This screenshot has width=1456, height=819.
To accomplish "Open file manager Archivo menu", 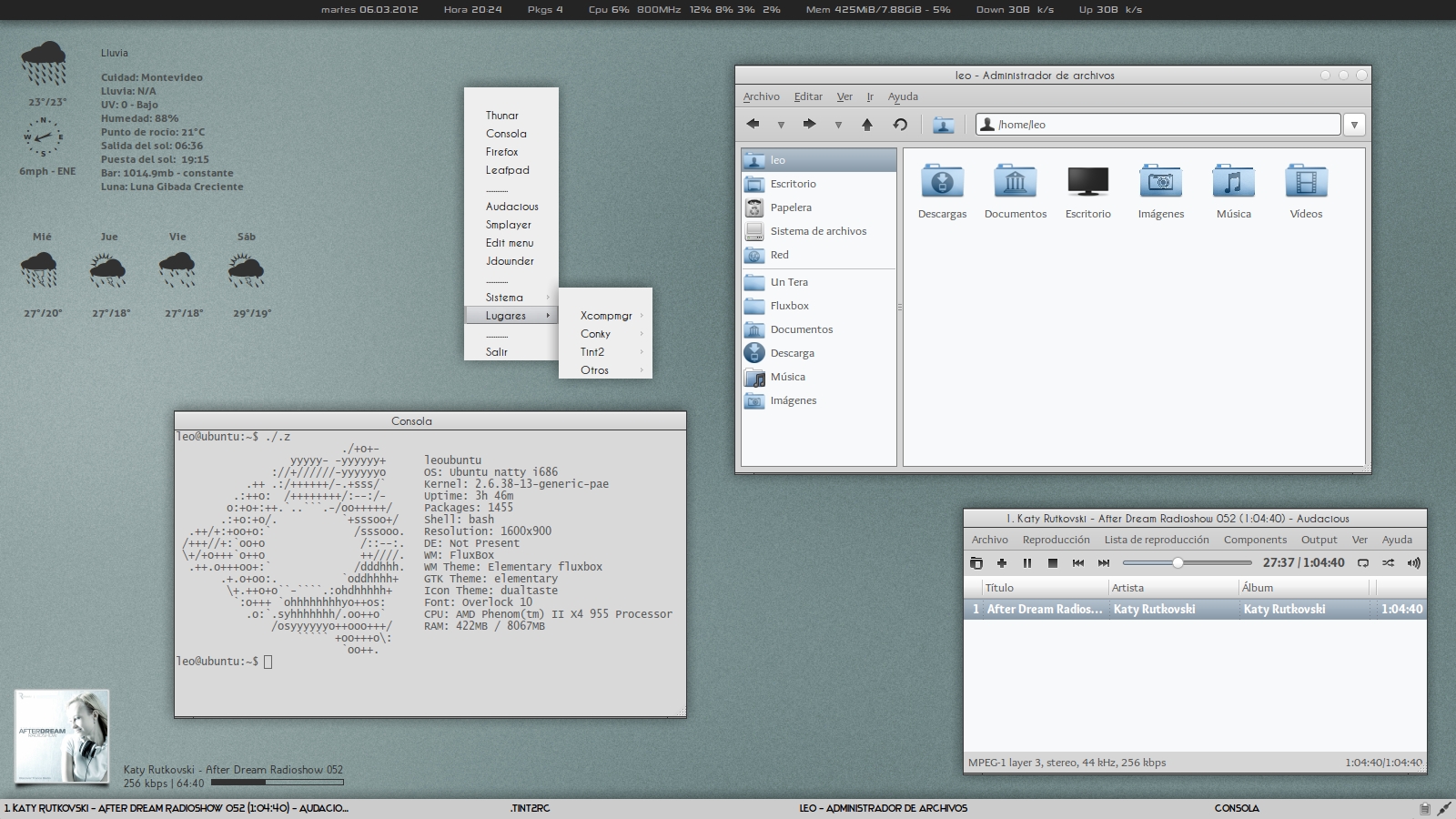I will [761, 96].
